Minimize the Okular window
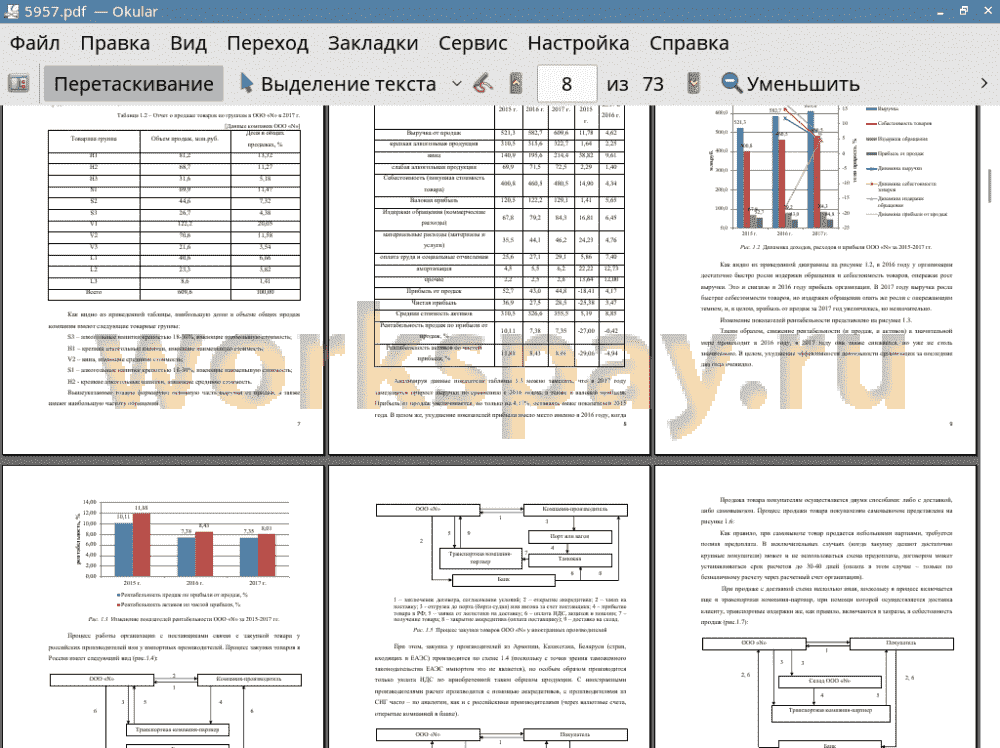 tap(941, 12)
